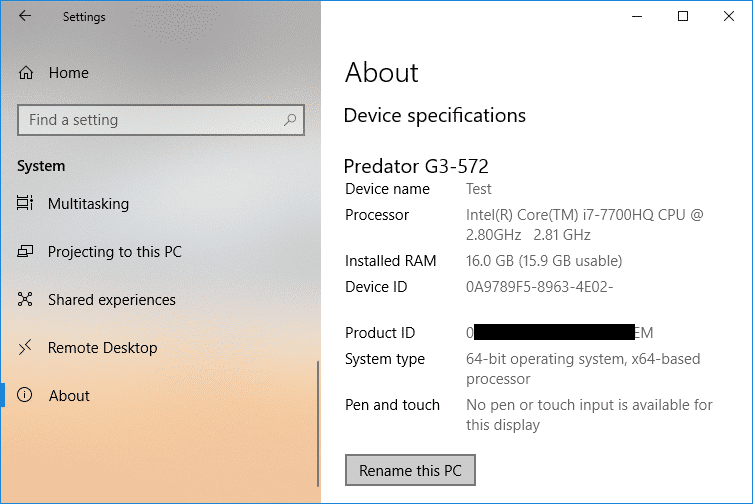Click the Remote Desktop icon
The image size is (753, 504).
pyautogui.click(x=25, y=347)
